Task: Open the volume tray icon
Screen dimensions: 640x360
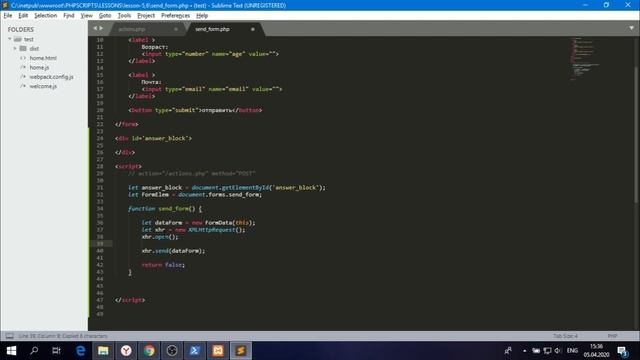Action: click(558, 351)
